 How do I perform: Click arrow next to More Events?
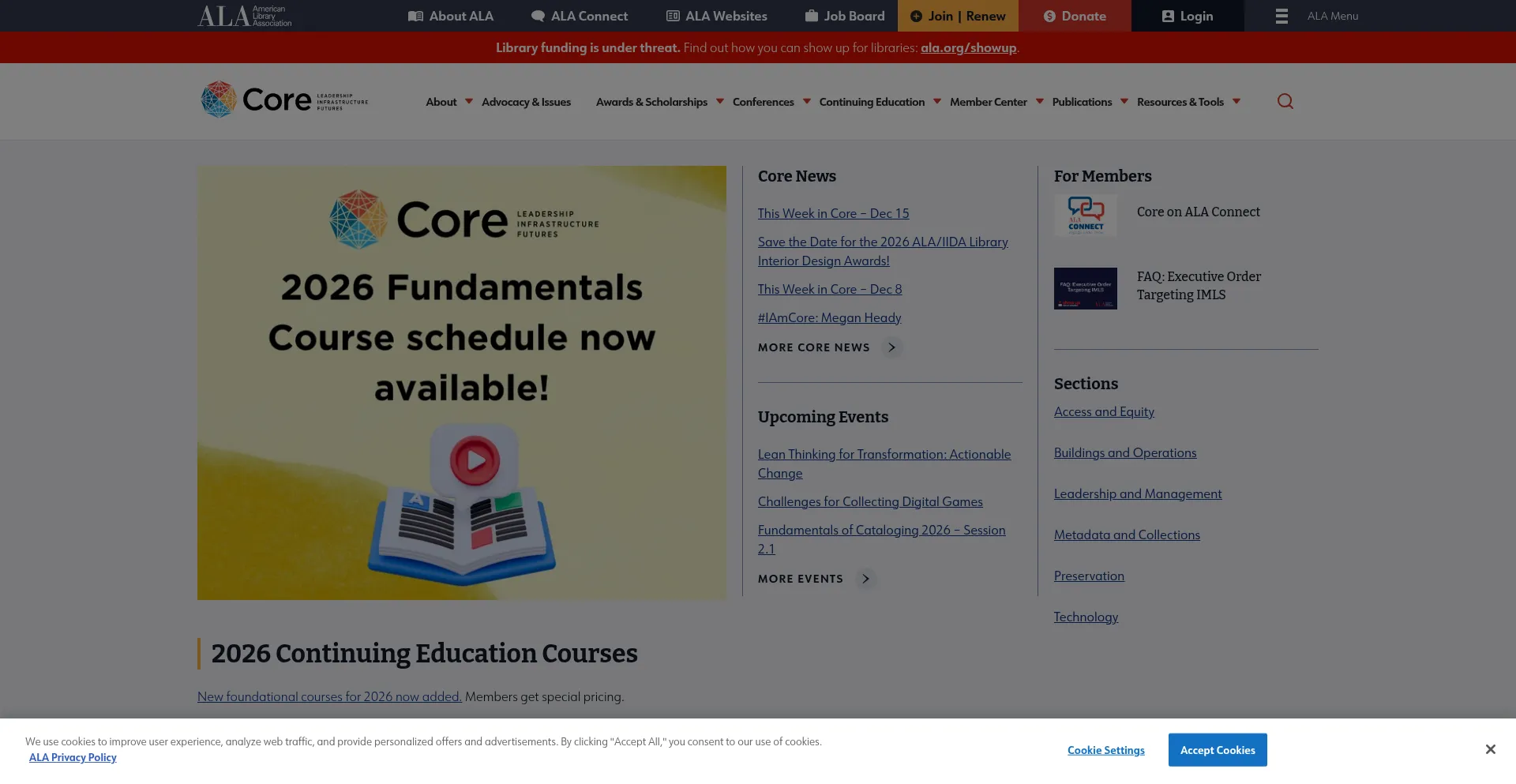coord(865,579)
